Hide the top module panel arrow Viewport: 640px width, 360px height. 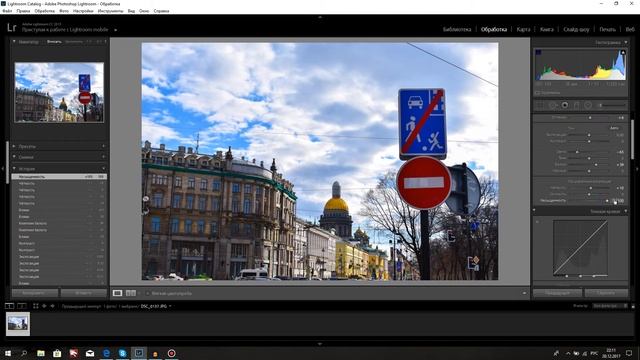[320, 17]
